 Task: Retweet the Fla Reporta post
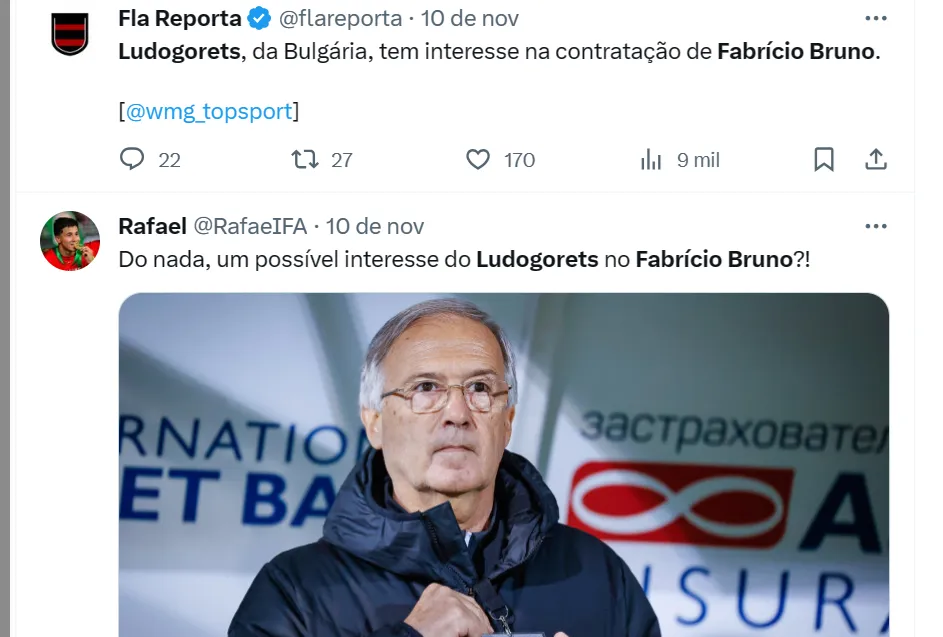[305, 159]
